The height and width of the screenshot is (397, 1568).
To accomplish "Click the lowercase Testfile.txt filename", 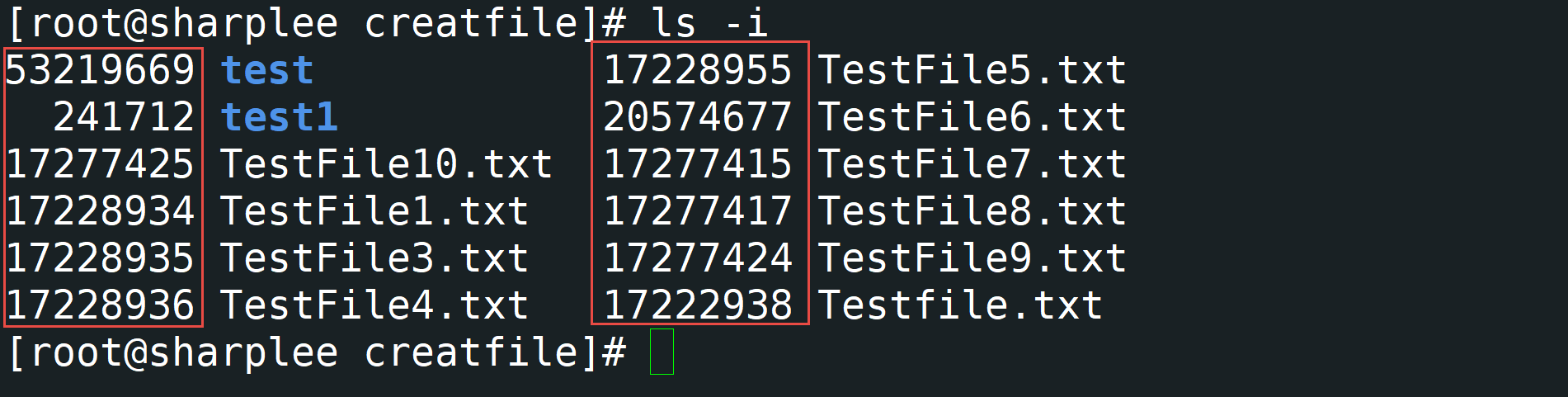I will click(959, 305).
